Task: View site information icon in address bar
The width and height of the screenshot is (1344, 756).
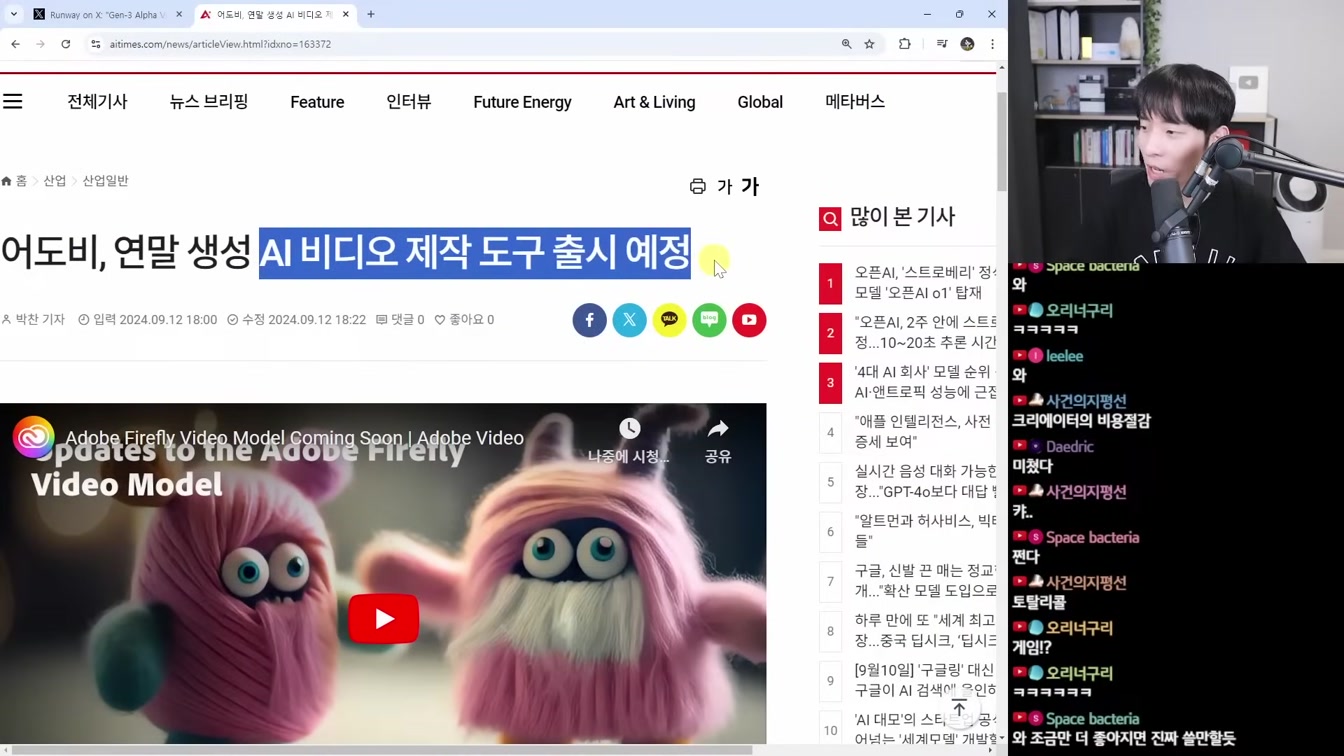Action: [96, 44]
